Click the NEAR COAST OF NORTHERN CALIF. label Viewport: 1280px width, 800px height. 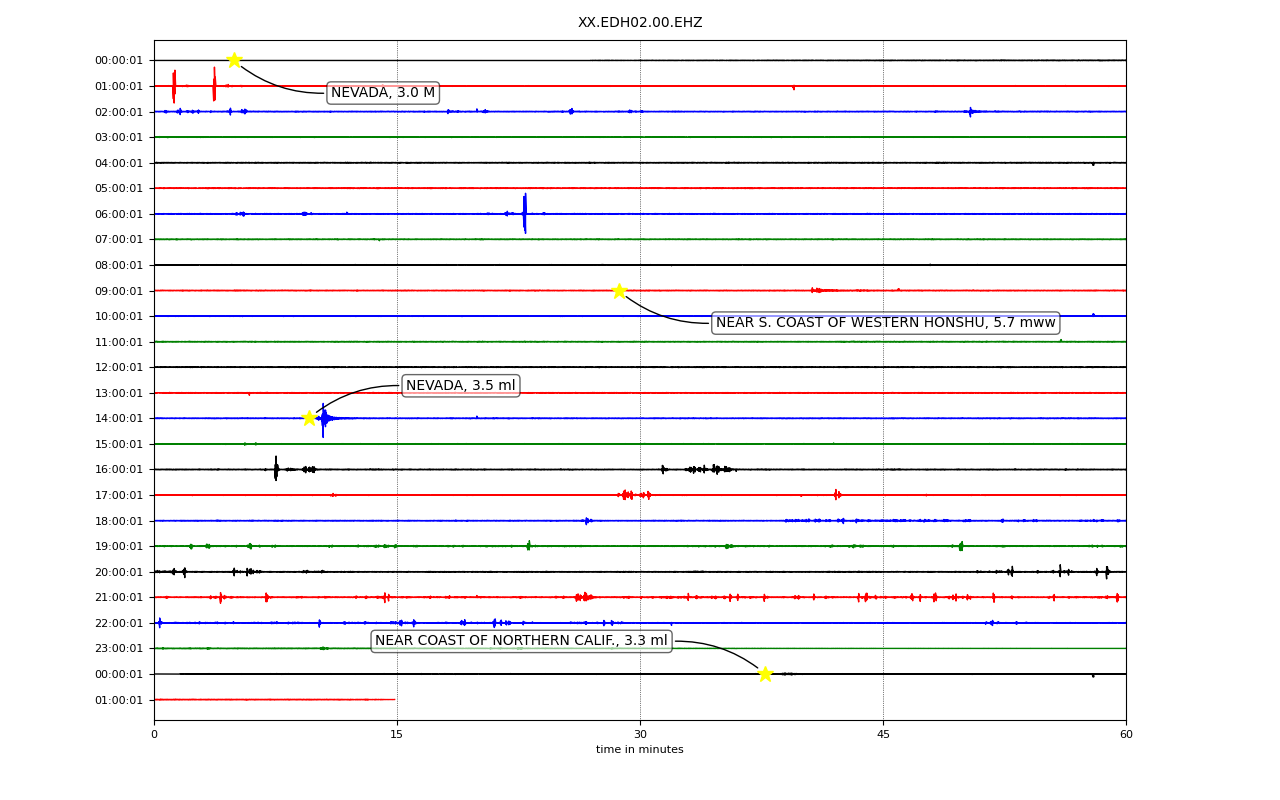click(521, 641)
